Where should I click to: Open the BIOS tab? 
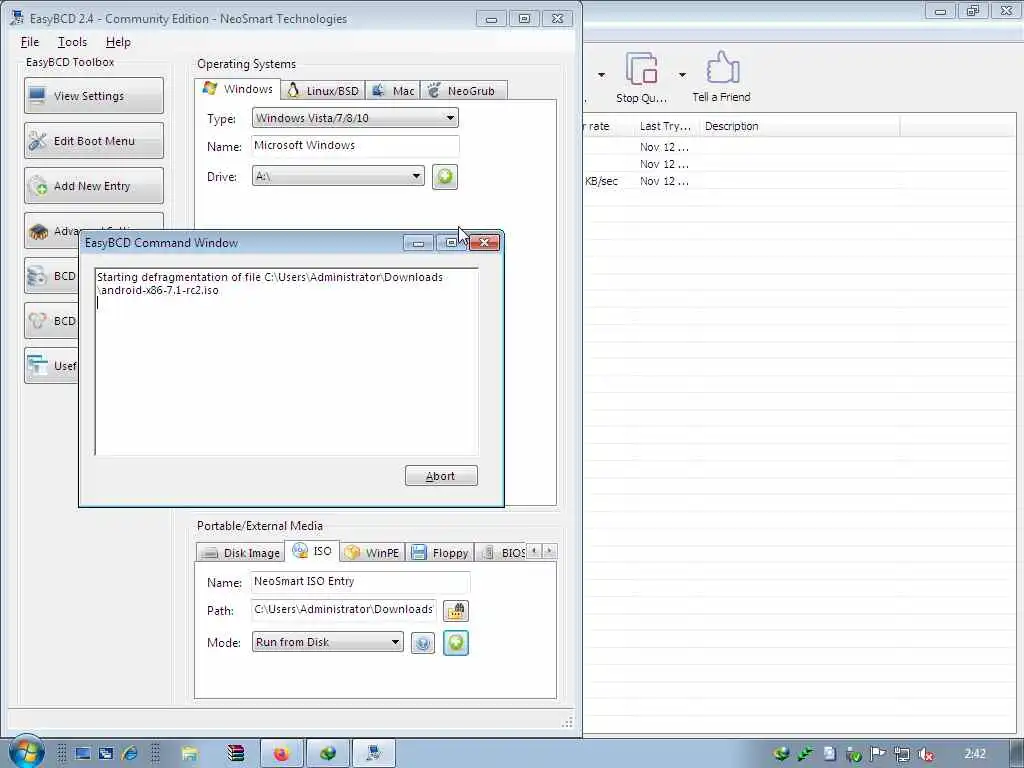pyautogui.click(x=502, y=552)
